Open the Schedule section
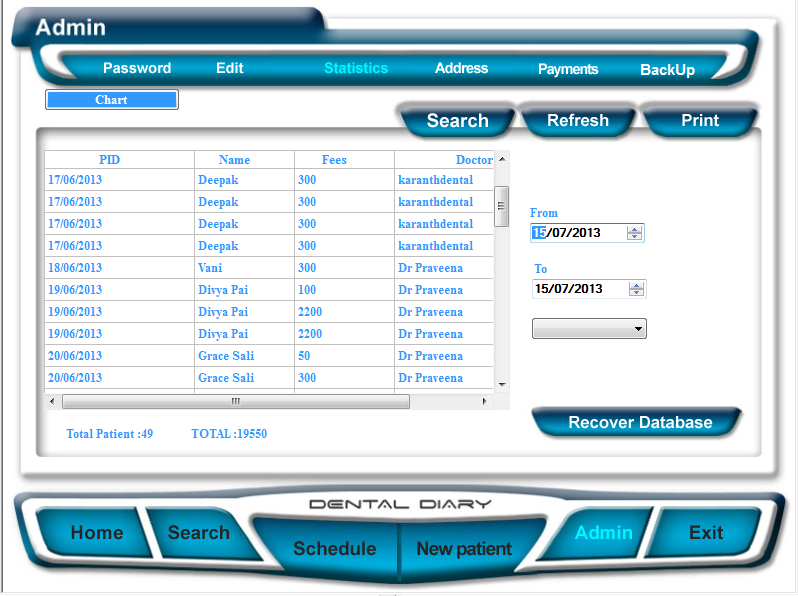The height and width of the screenshot is (596, 798). pyautogui.click(x=334, y=549)
